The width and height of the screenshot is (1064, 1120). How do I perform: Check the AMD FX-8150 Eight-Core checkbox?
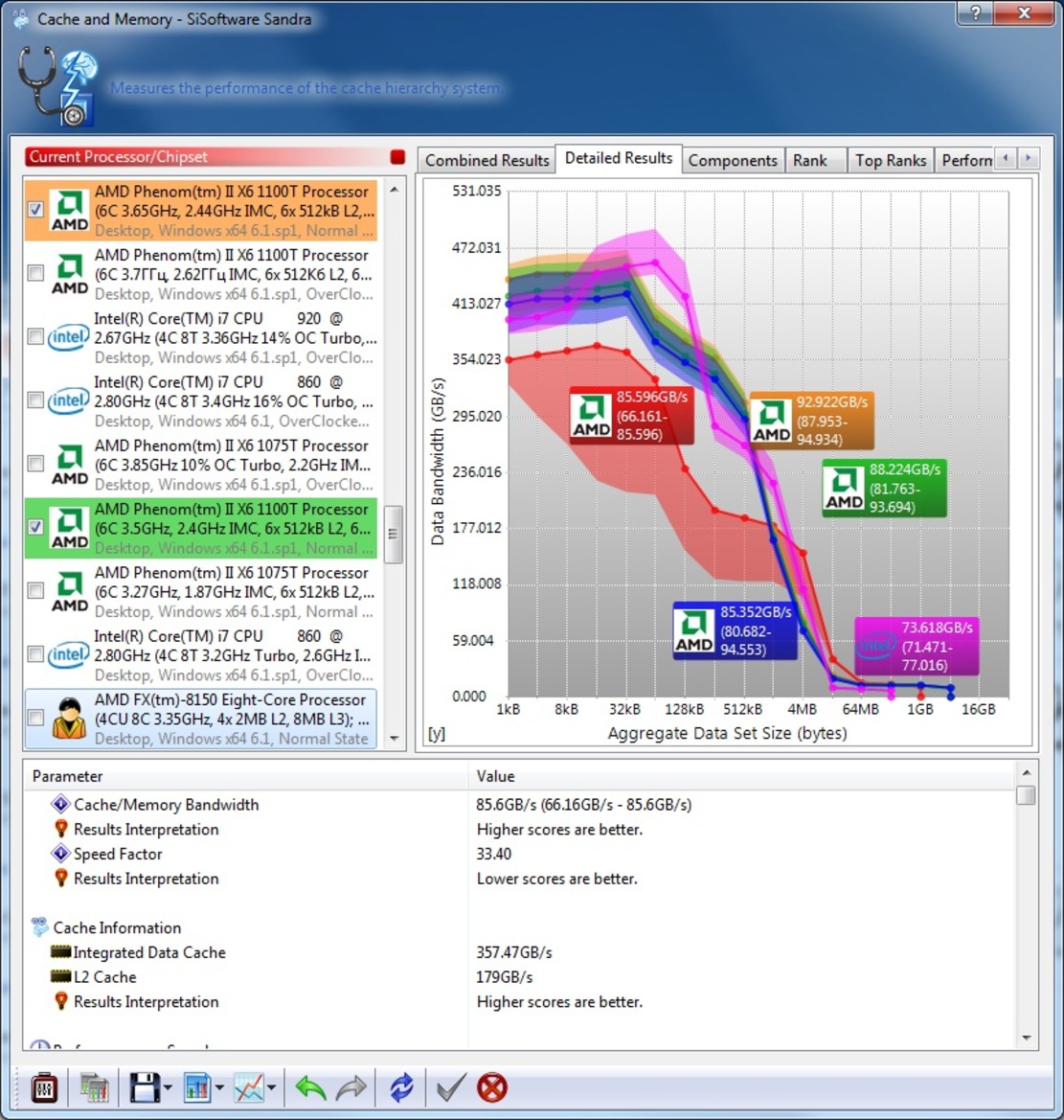(x=35, y=718)
